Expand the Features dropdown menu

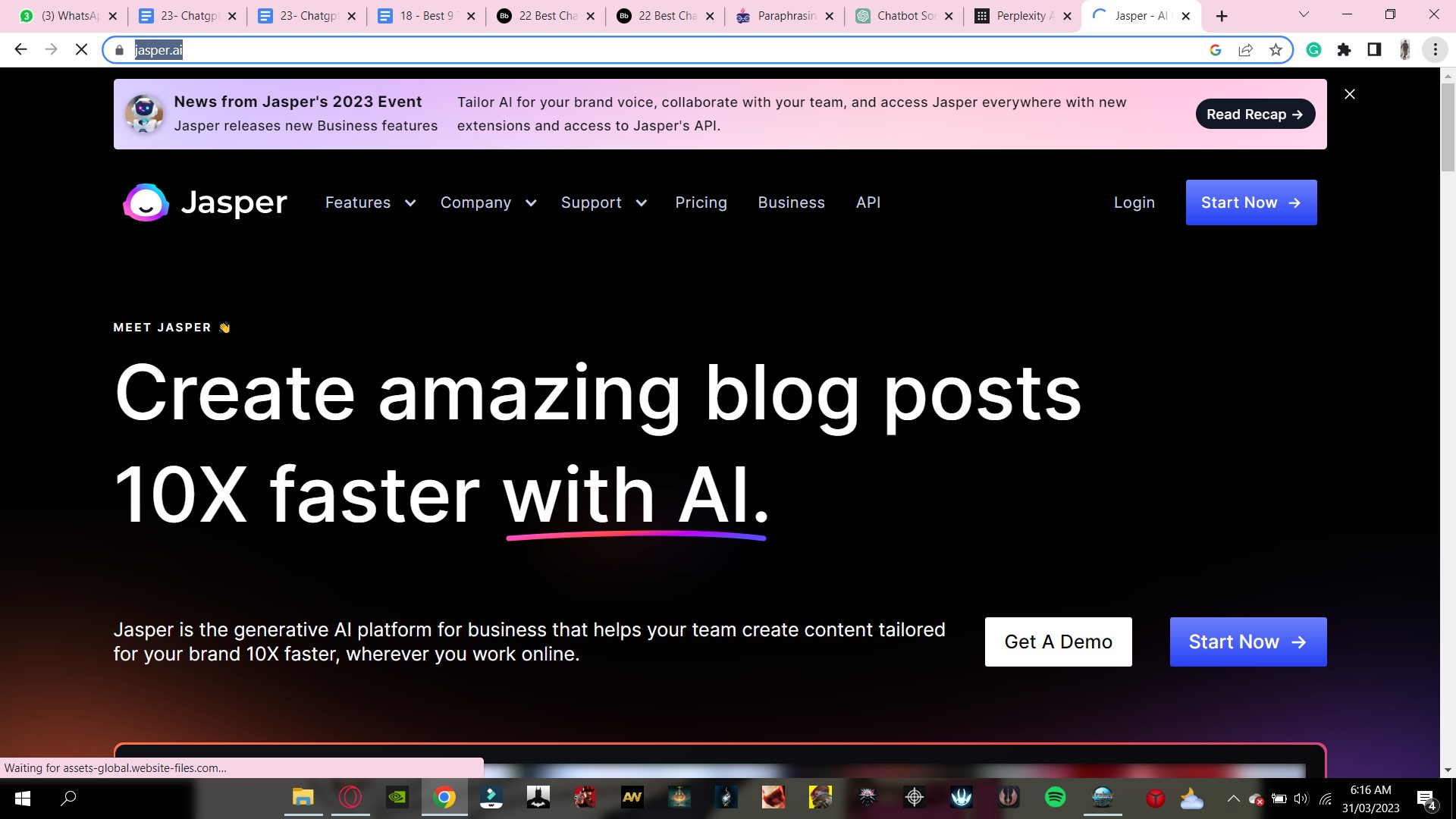click(x=370, y=202)
